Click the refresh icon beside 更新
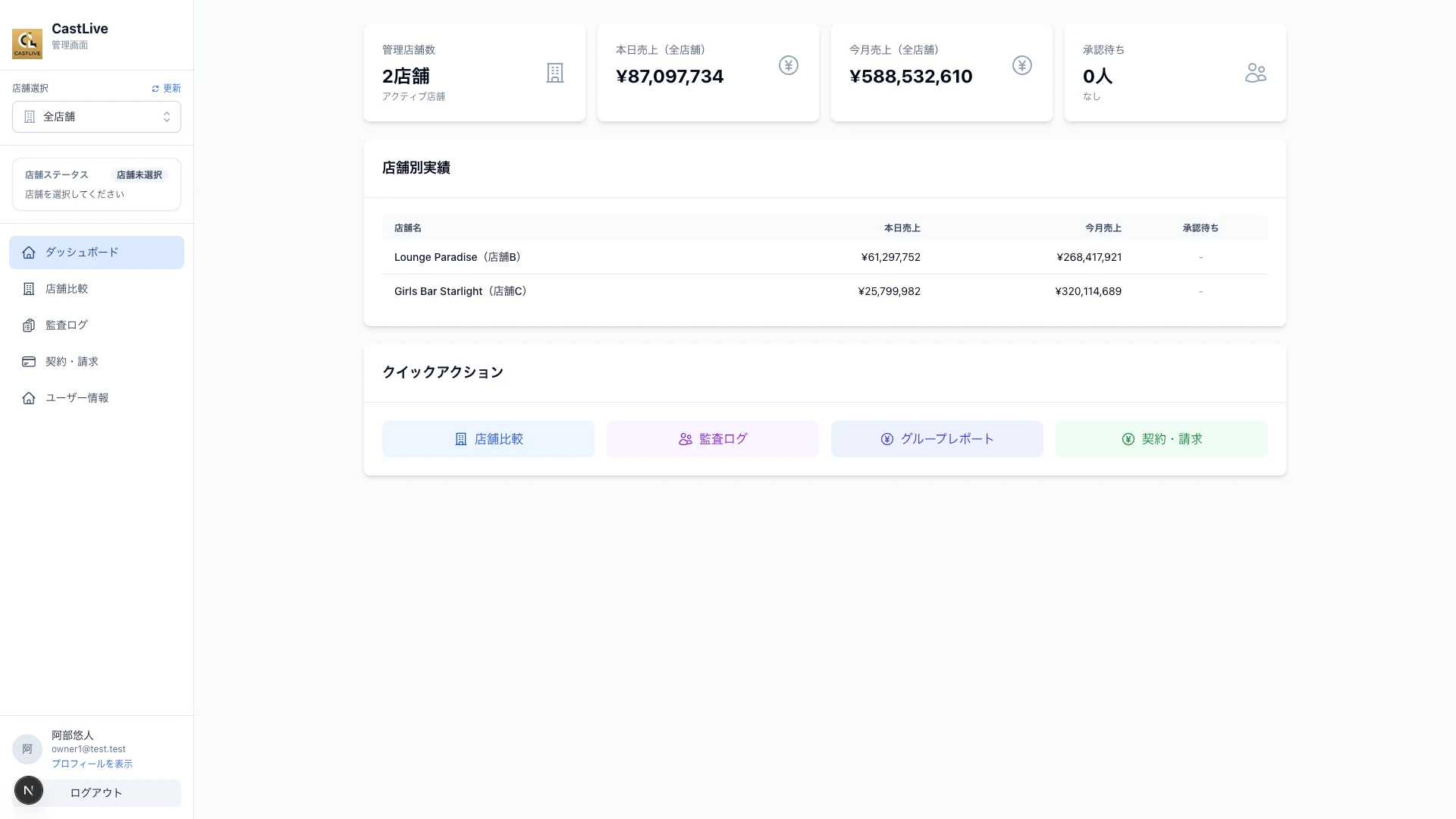The width and height of the screenshot is (1456, 819). 155,89
